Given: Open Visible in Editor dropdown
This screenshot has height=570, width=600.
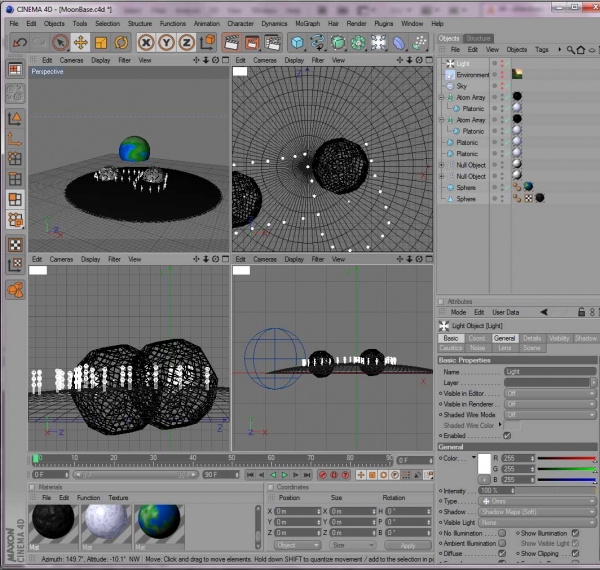Looking at the screenshot, I should (x=550, y=393).
